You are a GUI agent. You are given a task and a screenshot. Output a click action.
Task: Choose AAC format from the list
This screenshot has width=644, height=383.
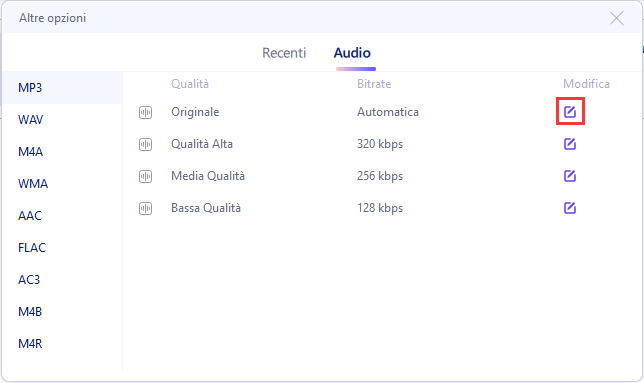pos(62,216)
